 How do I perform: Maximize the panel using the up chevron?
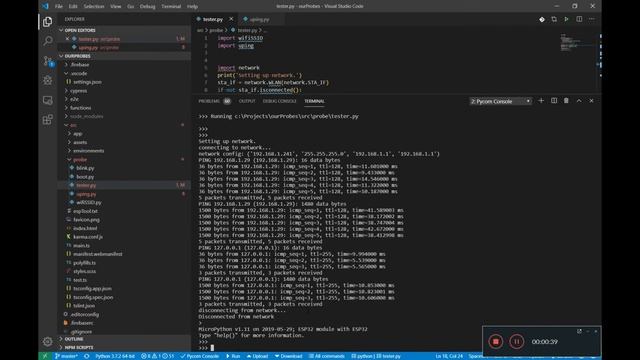tap(579, 101)
